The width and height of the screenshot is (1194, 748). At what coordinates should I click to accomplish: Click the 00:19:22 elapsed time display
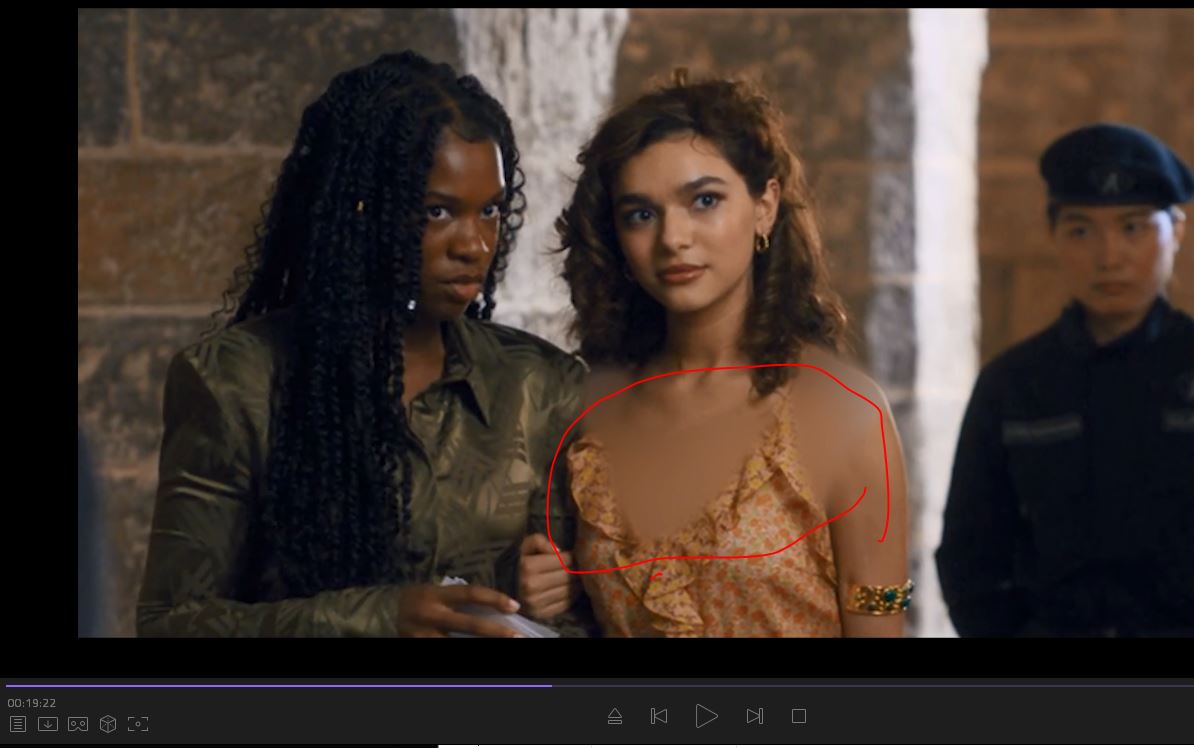(32, 703)
